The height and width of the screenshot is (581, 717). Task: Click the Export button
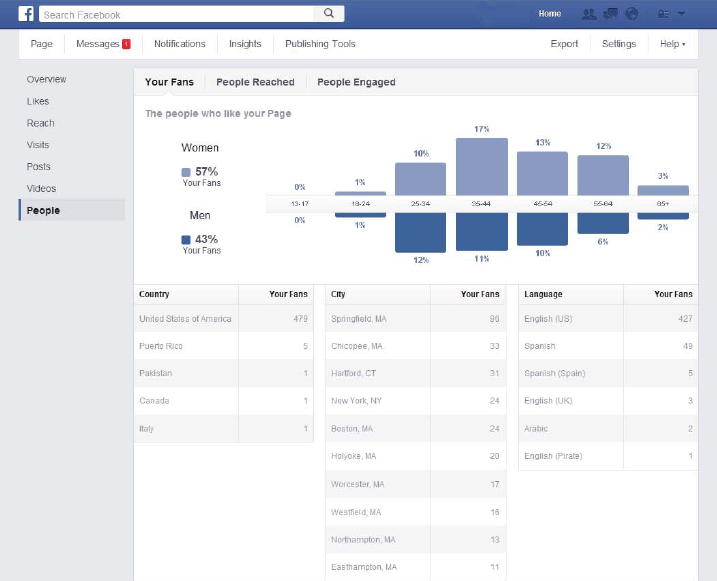point(564,44)
